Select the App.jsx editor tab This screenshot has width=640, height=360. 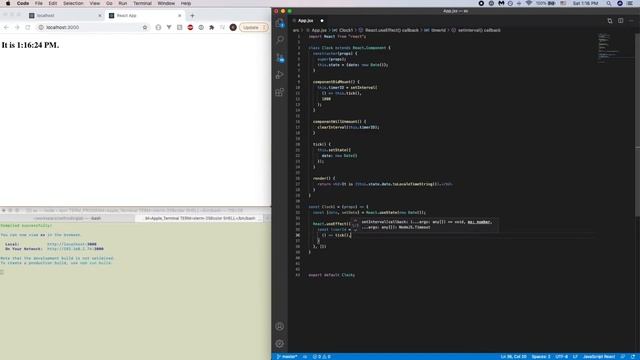click(x=308, y=20)
